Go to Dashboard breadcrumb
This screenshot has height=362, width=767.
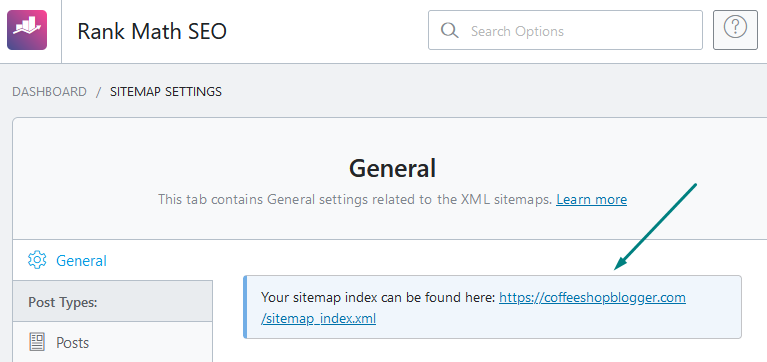[x=49, y=91]
